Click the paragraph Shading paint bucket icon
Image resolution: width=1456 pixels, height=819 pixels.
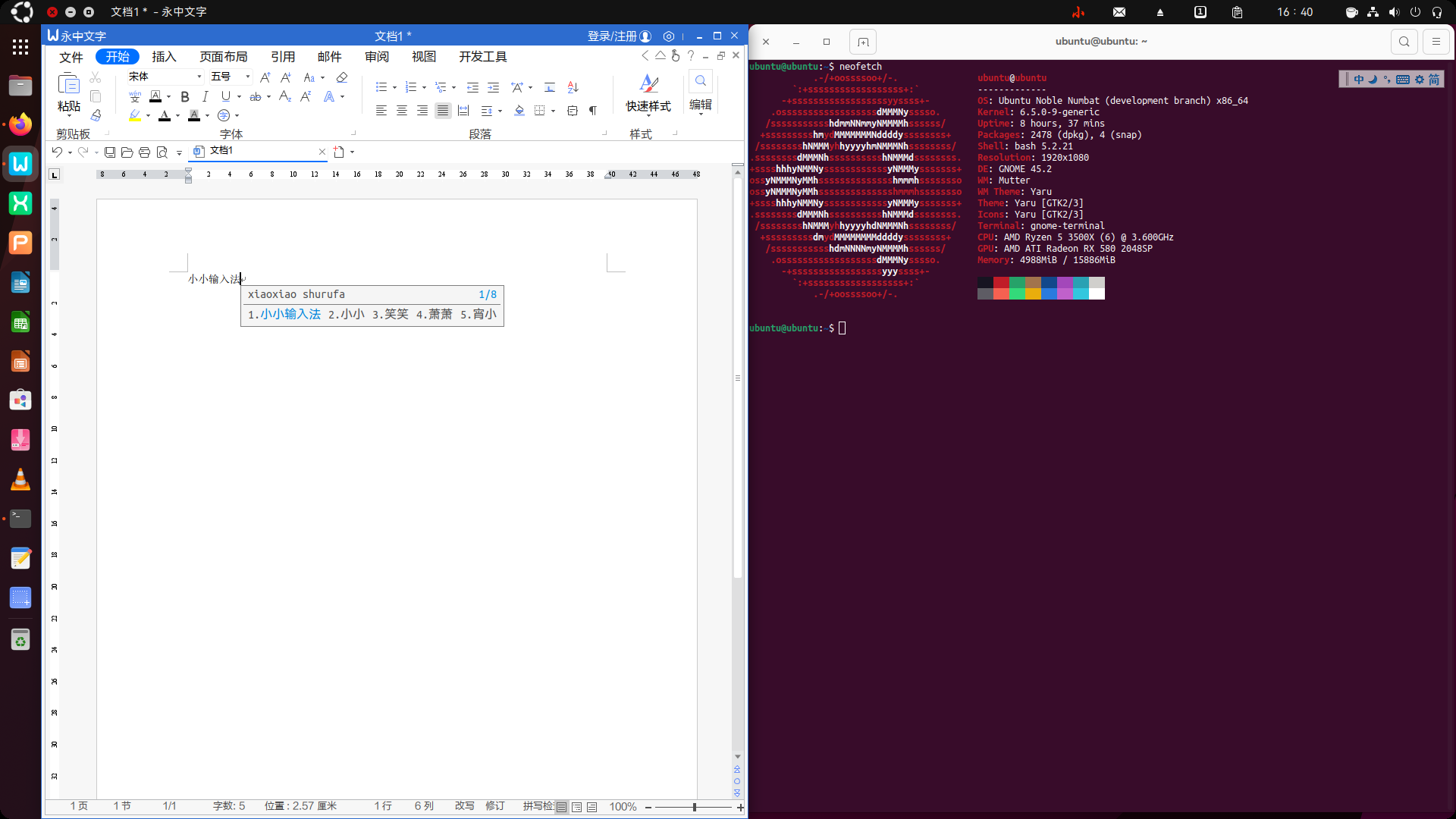(519, 111)
